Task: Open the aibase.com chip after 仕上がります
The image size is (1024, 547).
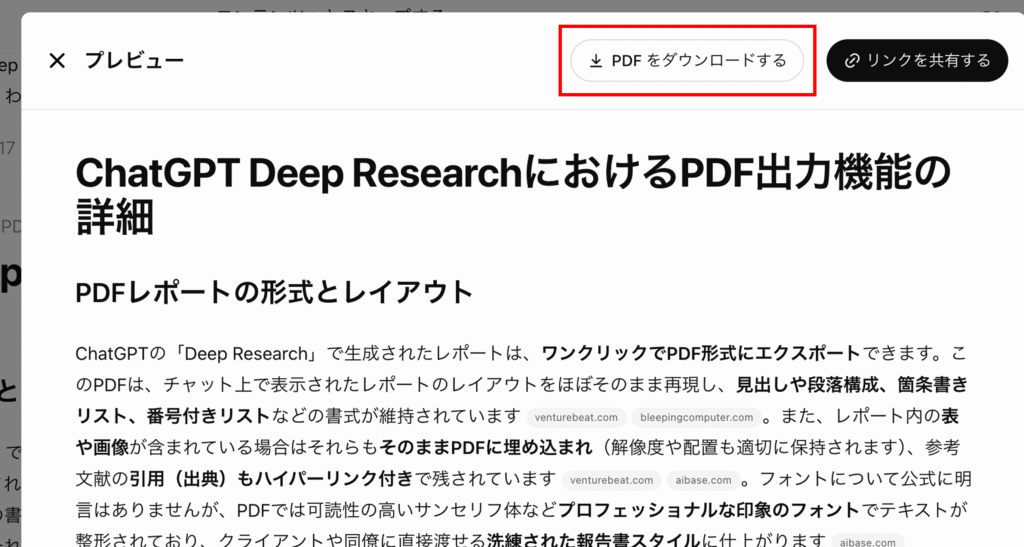Action: click(868, 541)
